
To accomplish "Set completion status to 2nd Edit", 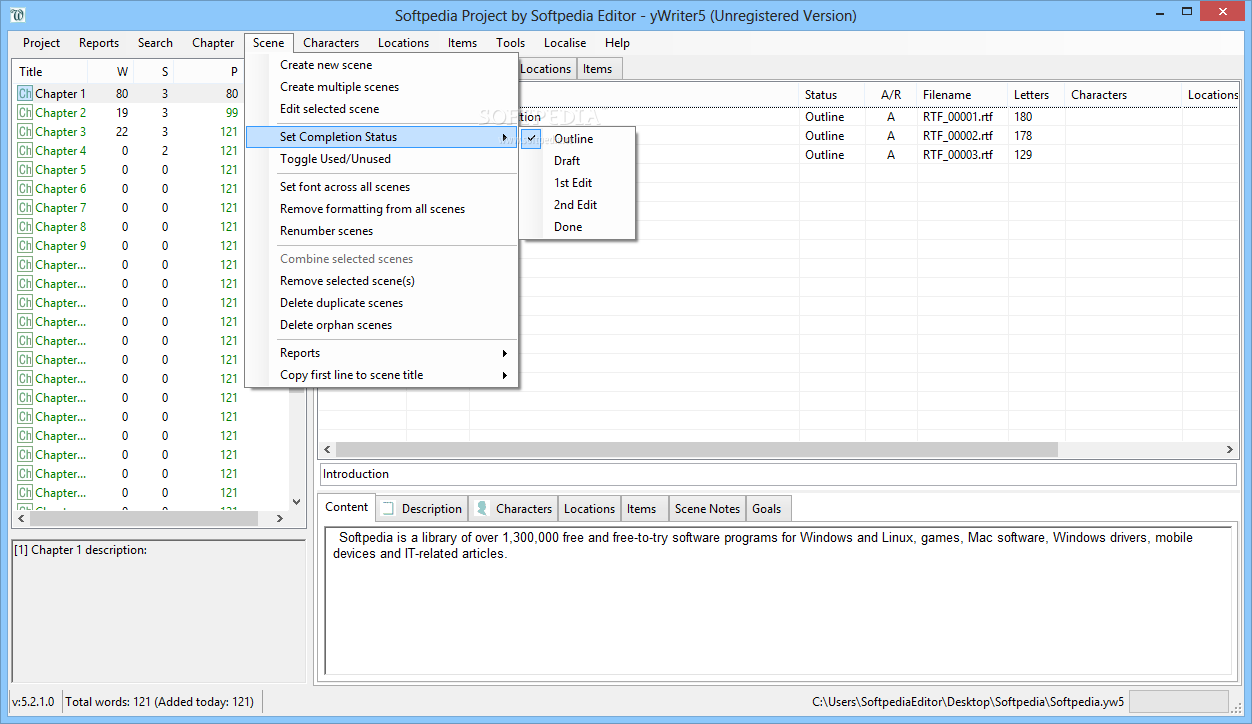I will [x=577, y=205].
